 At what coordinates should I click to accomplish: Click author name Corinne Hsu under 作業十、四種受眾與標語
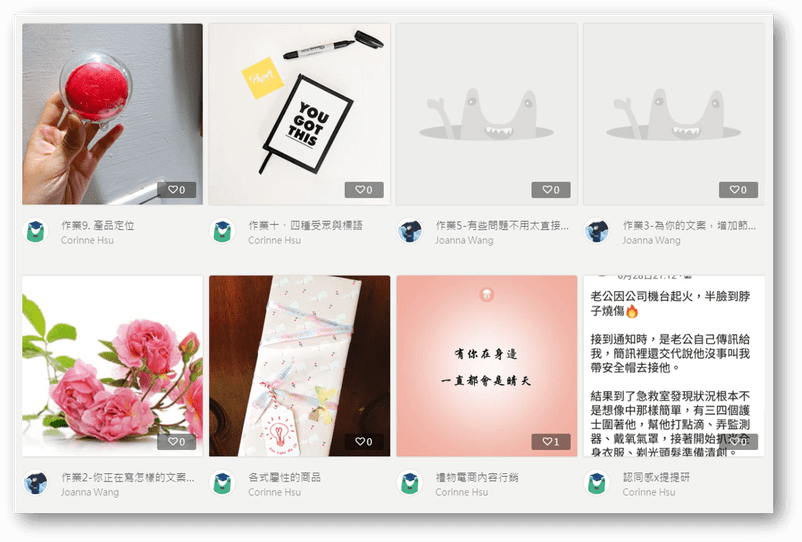(x=274, y=240)
